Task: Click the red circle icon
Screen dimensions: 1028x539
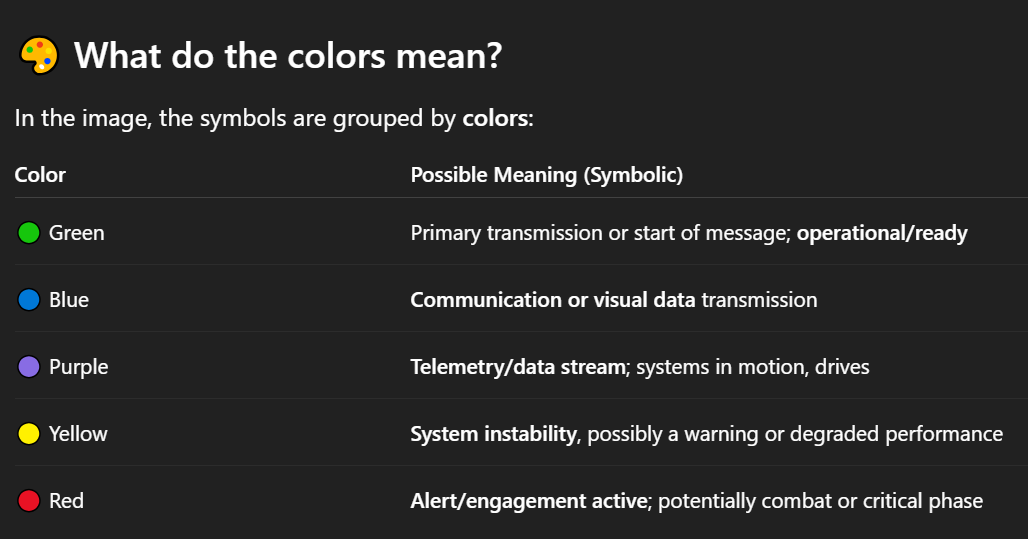Action: tap(29, 501)
